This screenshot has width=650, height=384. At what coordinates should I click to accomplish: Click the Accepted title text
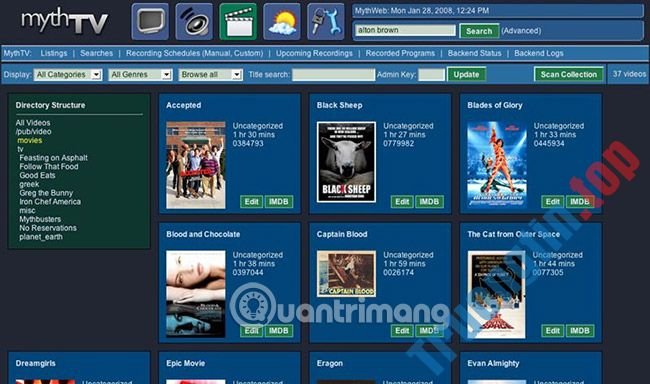tap(183, 105)
